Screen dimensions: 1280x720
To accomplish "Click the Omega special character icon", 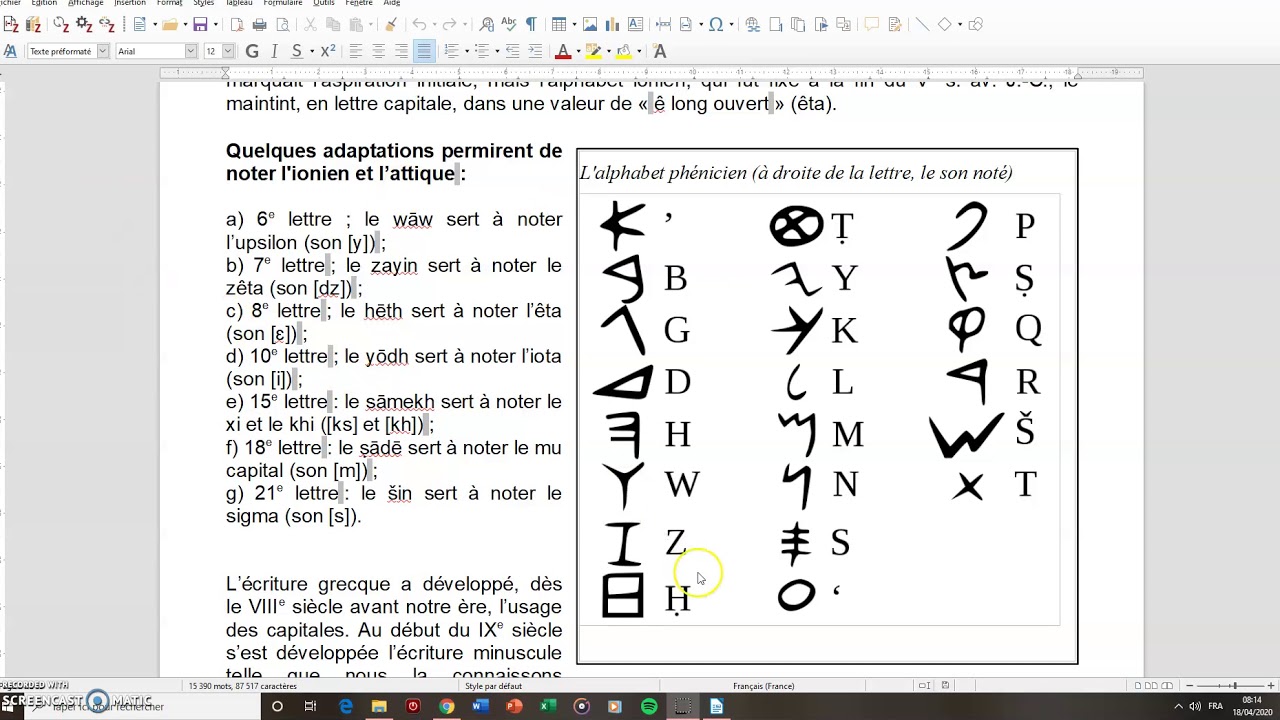I will point(716,24).
